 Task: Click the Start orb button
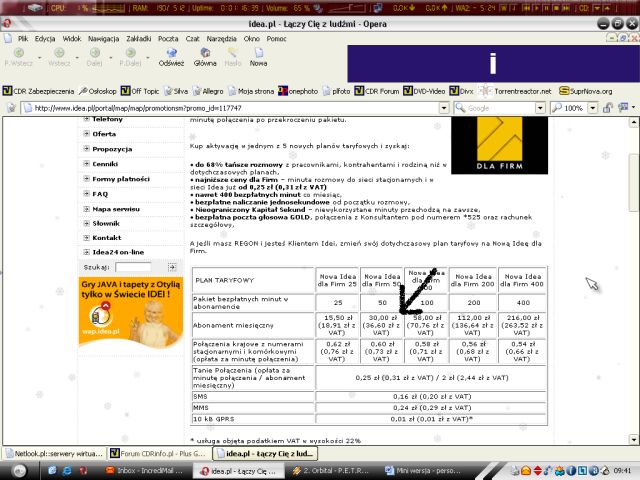pos(19,471)
